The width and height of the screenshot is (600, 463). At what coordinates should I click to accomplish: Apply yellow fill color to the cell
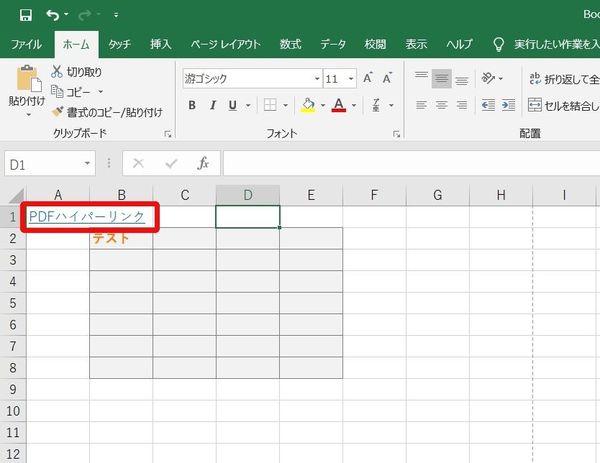click(x=308, y=105)
